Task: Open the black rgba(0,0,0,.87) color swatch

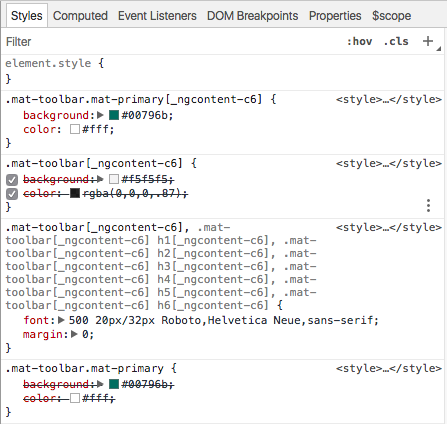Action: (x=75, y=193)
